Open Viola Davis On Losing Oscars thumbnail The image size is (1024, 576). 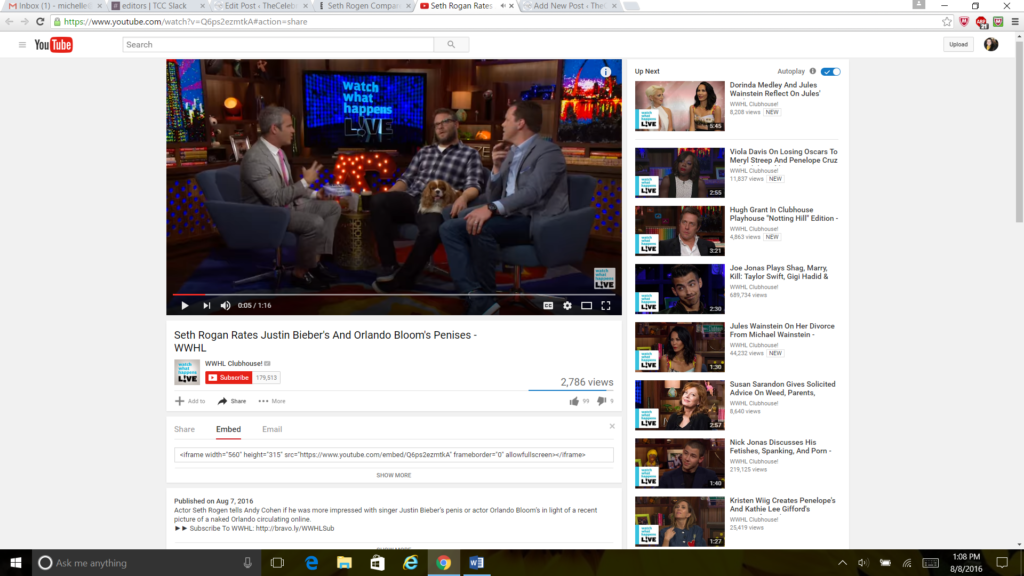tap(680, 172)
